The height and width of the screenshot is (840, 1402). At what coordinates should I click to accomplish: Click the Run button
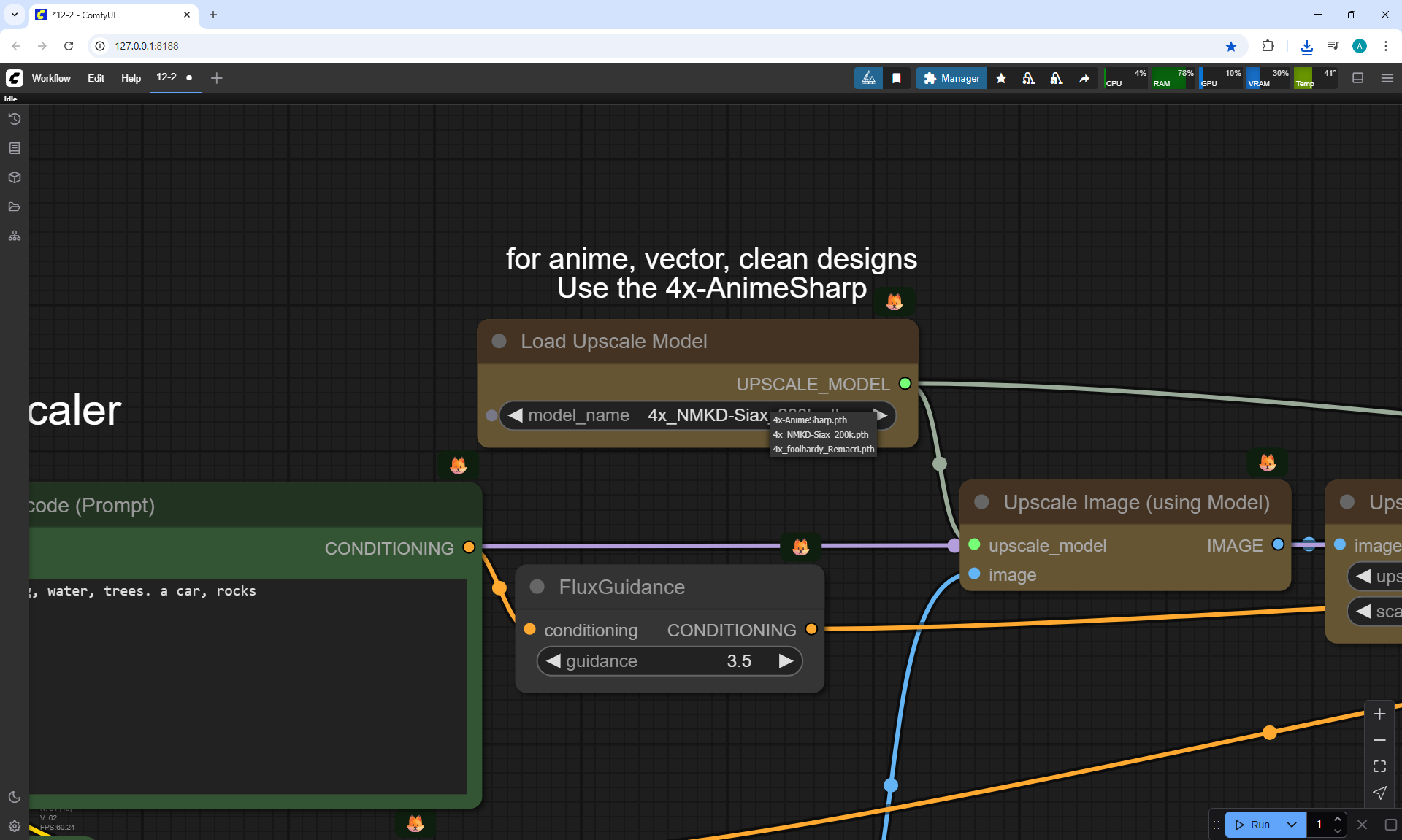click(x=1253, y=825)
